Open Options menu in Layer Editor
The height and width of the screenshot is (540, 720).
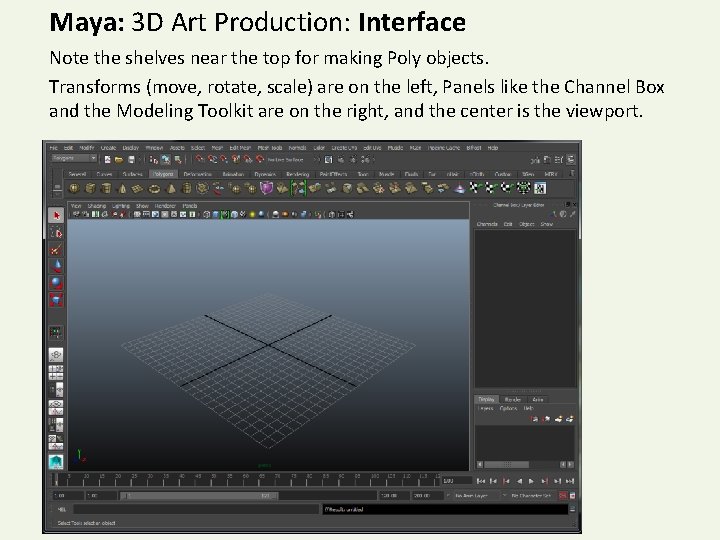(508, 408)
